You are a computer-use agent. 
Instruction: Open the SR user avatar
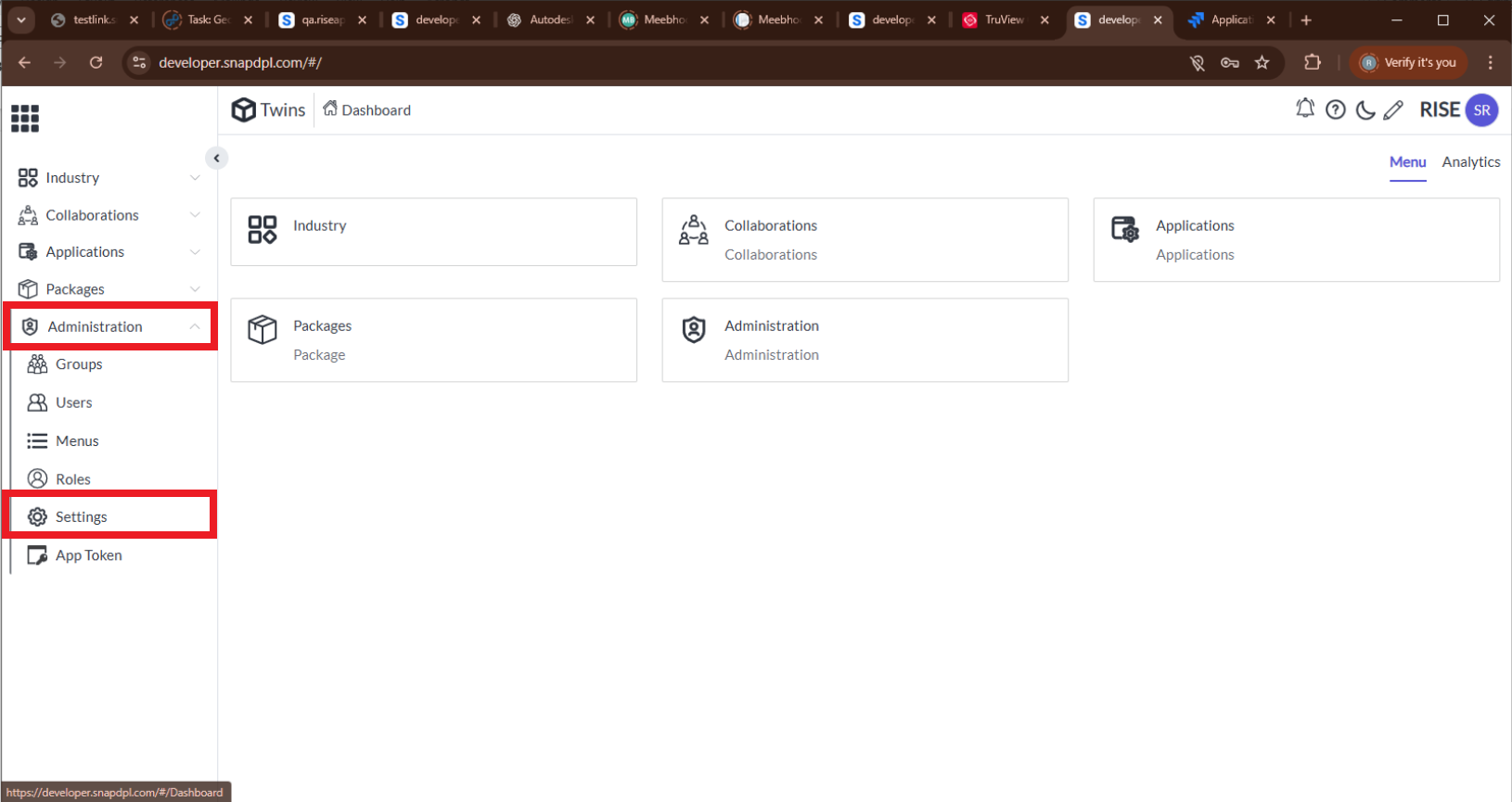pyautogui.click(x=1481, y=109)
